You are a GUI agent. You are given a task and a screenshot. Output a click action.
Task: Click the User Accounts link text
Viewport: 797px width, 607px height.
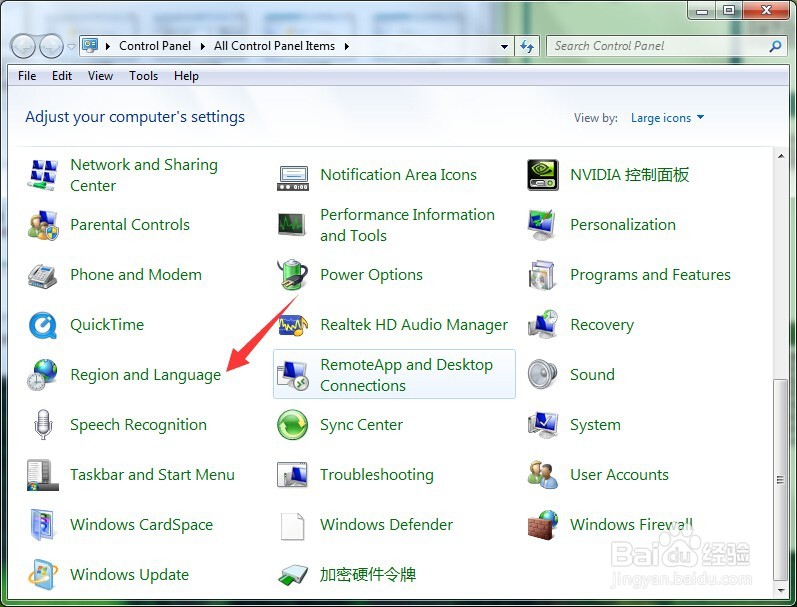619,475
